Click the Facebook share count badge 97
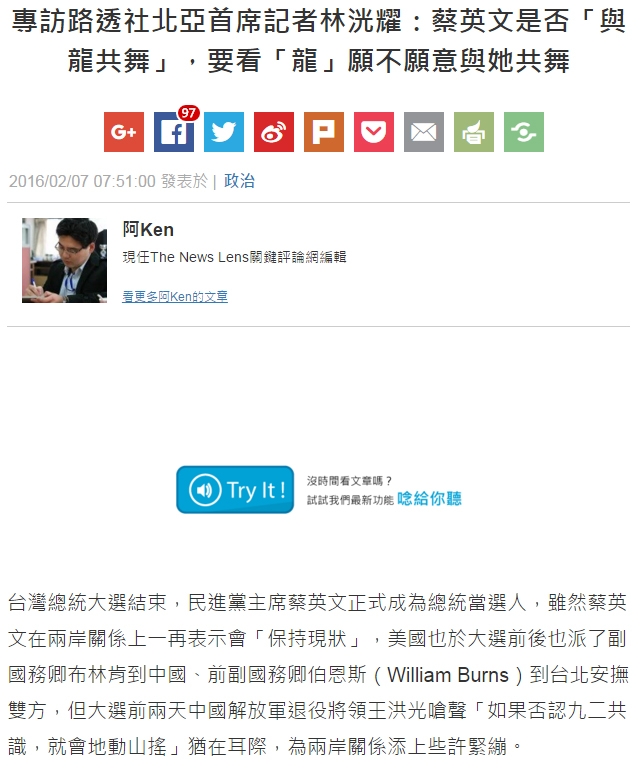640x774 pixels. 188,113
